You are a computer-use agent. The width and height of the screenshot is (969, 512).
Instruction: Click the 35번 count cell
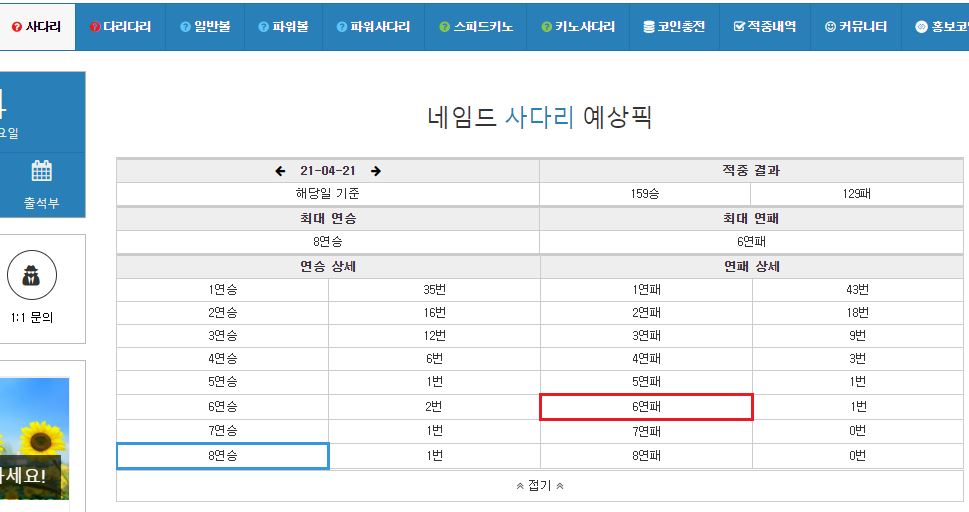tap(434, 289)
